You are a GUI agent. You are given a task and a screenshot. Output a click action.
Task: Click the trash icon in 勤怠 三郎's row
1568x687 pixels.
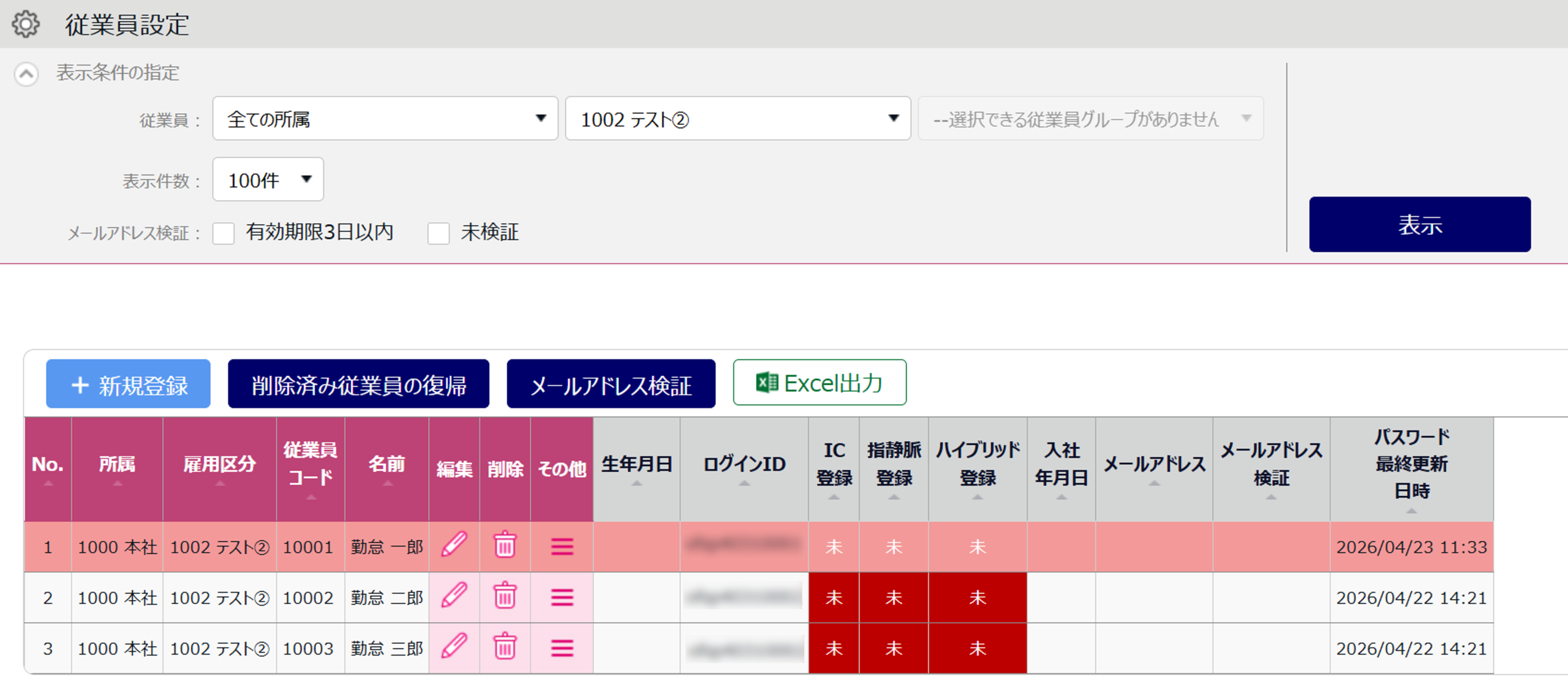point(505,647)
